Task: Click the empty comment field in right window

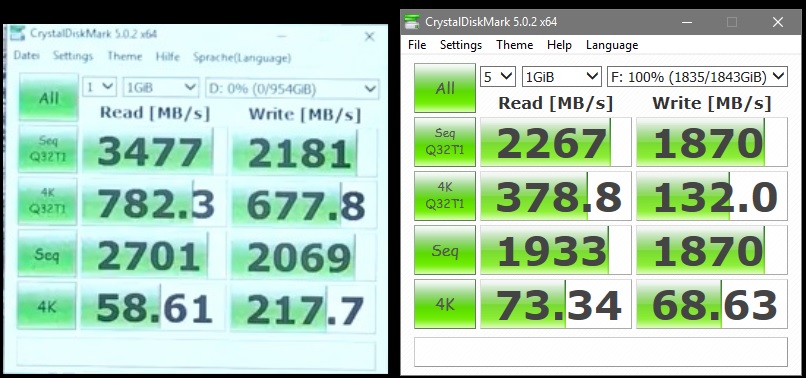Action: [601, 352]
